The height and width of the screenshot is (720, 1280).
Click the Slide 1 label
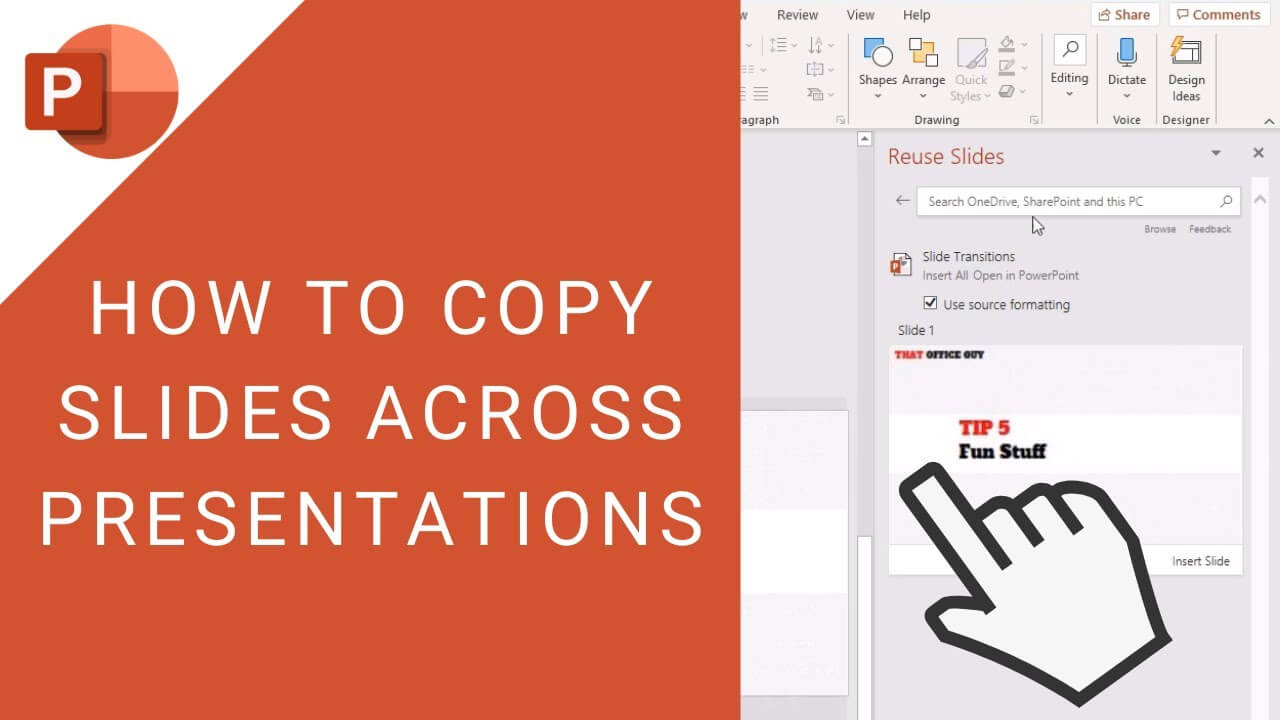click(x=916, y=330)
